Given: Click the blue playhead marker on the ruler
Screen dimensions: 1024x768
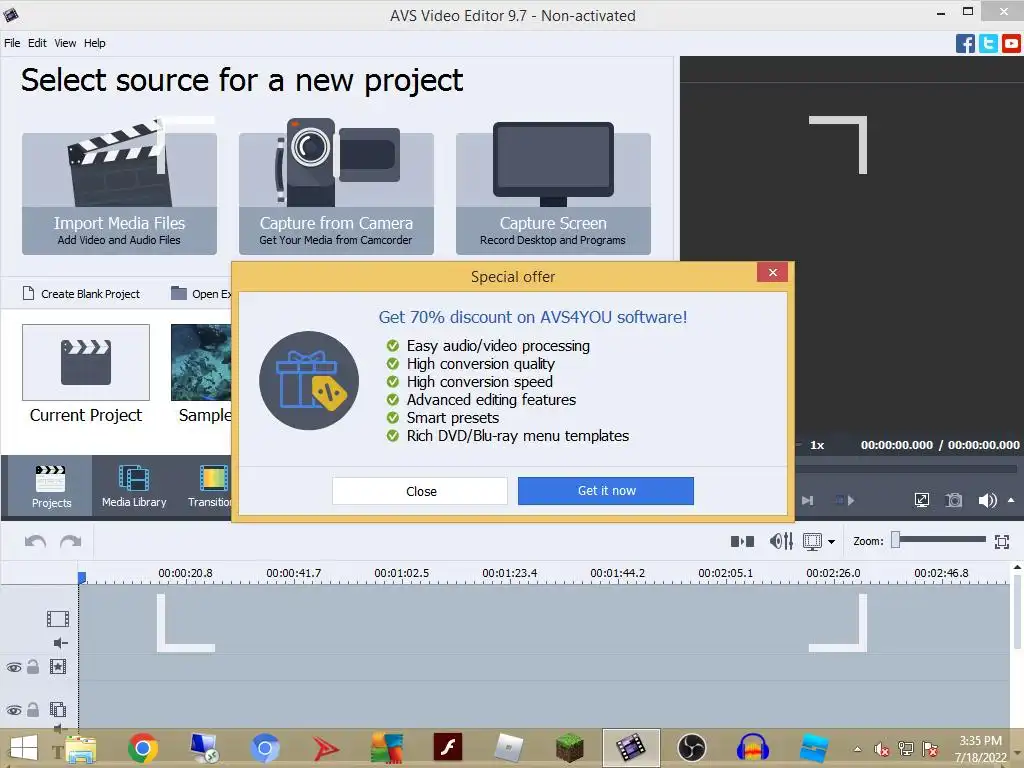Looking at the screenshot, I should tap(82, 577).
